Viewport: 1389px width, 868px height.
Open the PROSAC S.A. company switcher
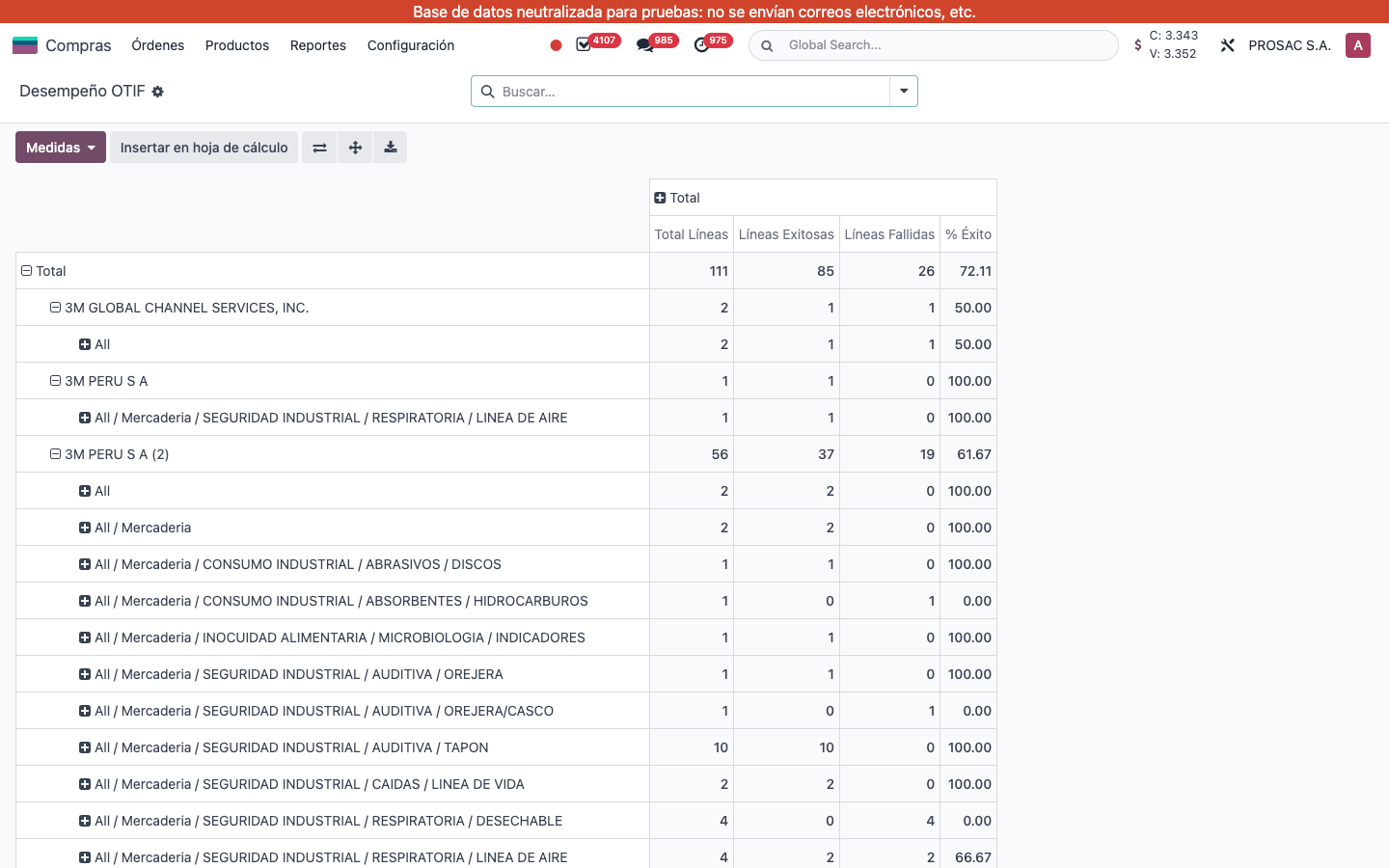pos(1290,45)
